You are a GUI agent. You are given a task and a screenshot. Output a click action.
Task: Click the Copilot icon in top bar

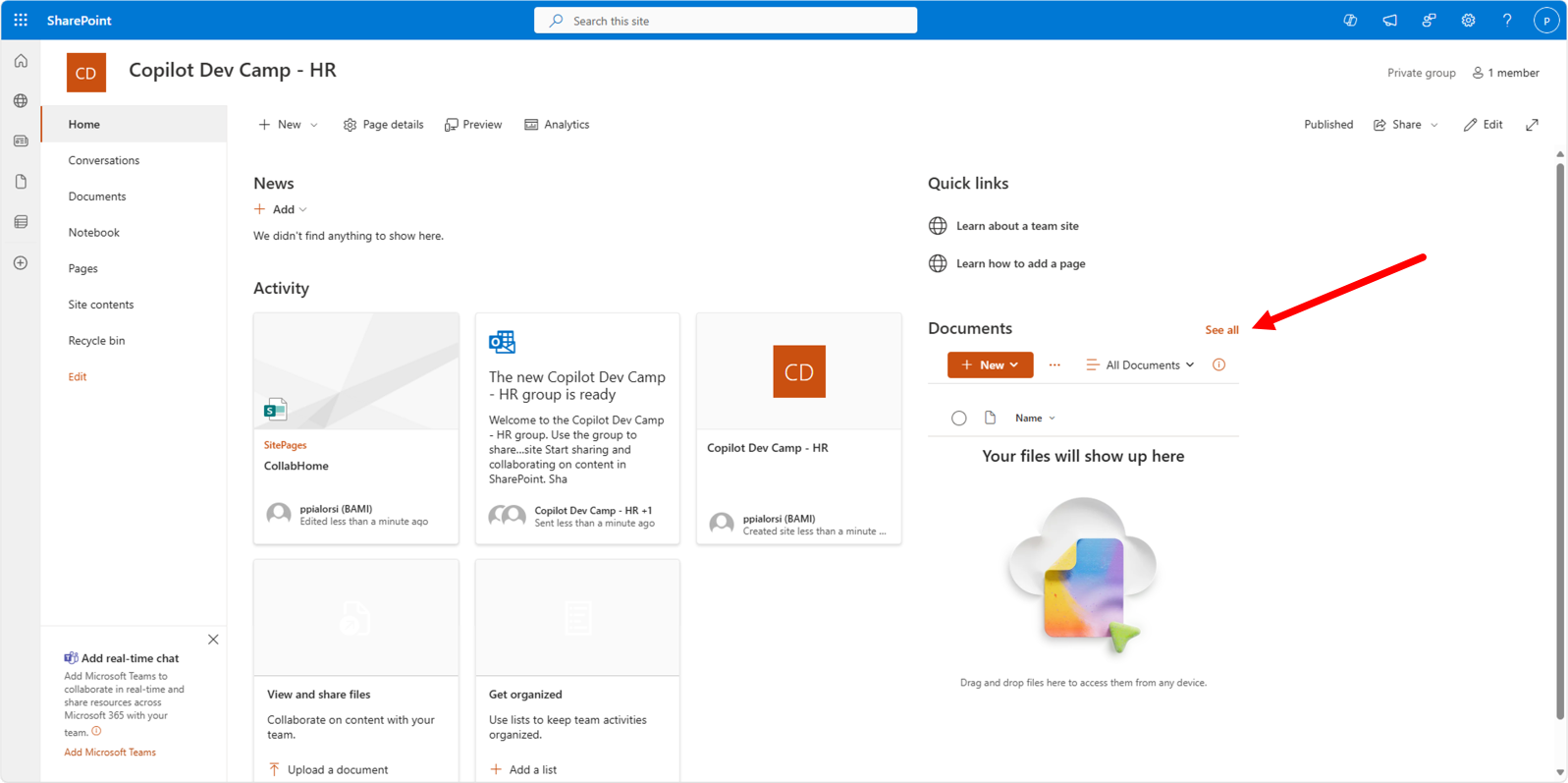(x=1350, y=20)
